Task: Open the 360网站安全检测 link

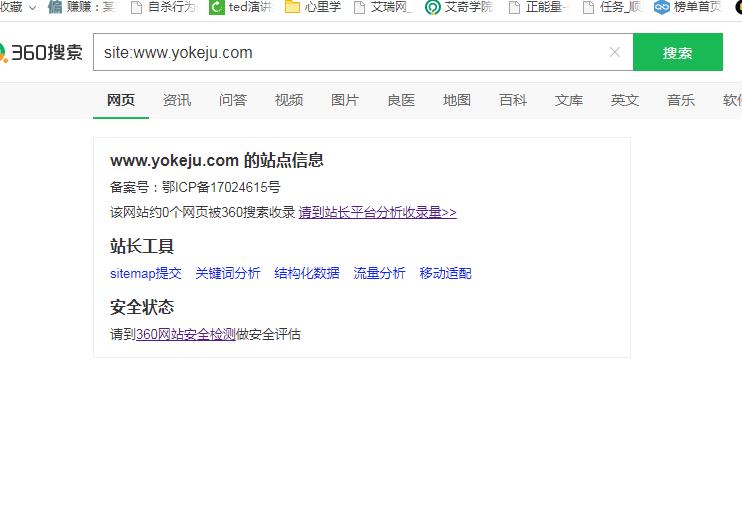Action: (186, 334)
